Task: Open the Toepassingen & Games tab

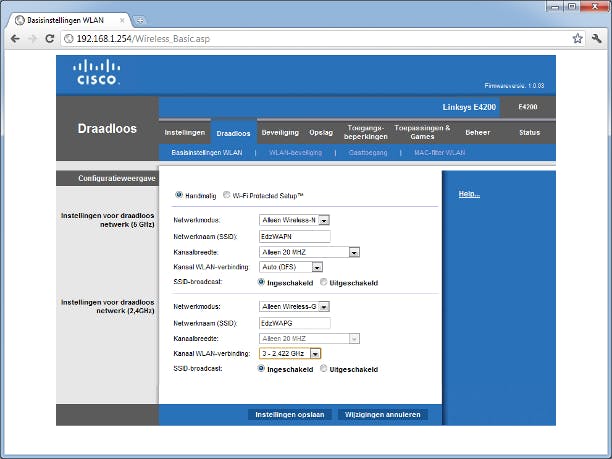Action: pos(422,132)
